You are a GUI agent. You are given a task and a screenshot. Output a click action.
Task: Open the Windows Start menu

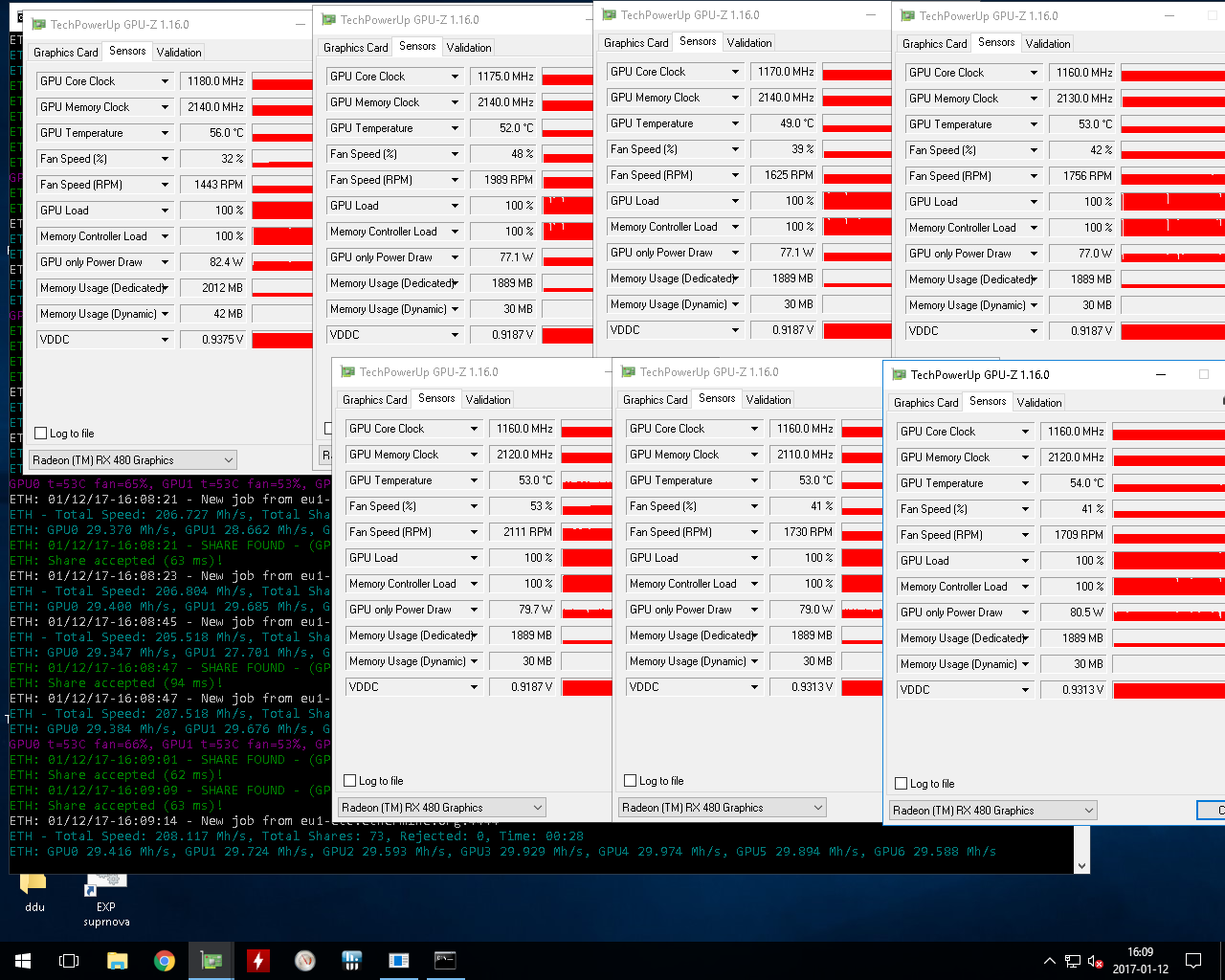23,960
